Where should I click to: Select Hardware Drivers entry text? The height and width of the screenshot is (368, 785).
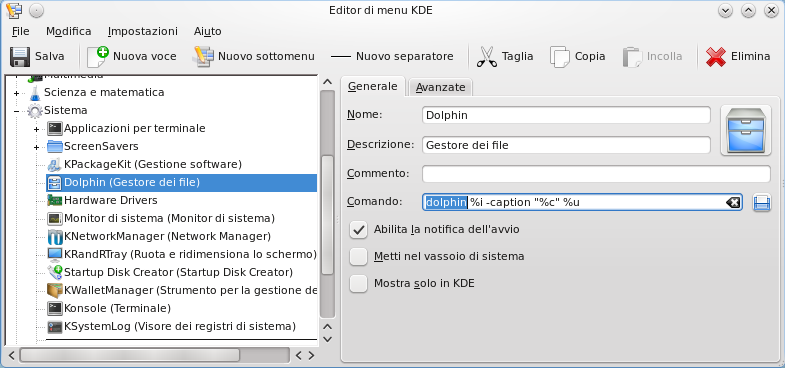coord(111,200)
